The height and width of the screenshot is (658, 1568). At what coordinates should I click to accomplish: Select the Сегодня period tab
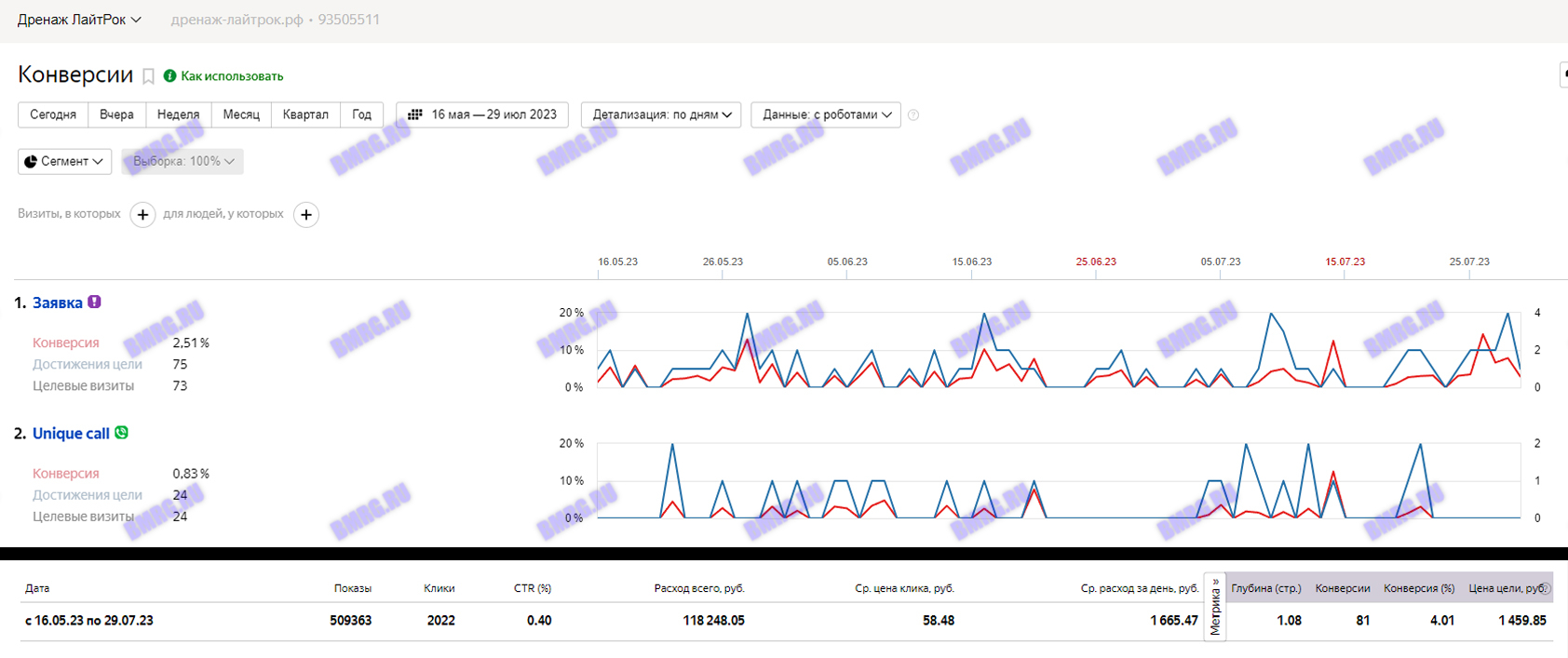(x=53, y=114)
